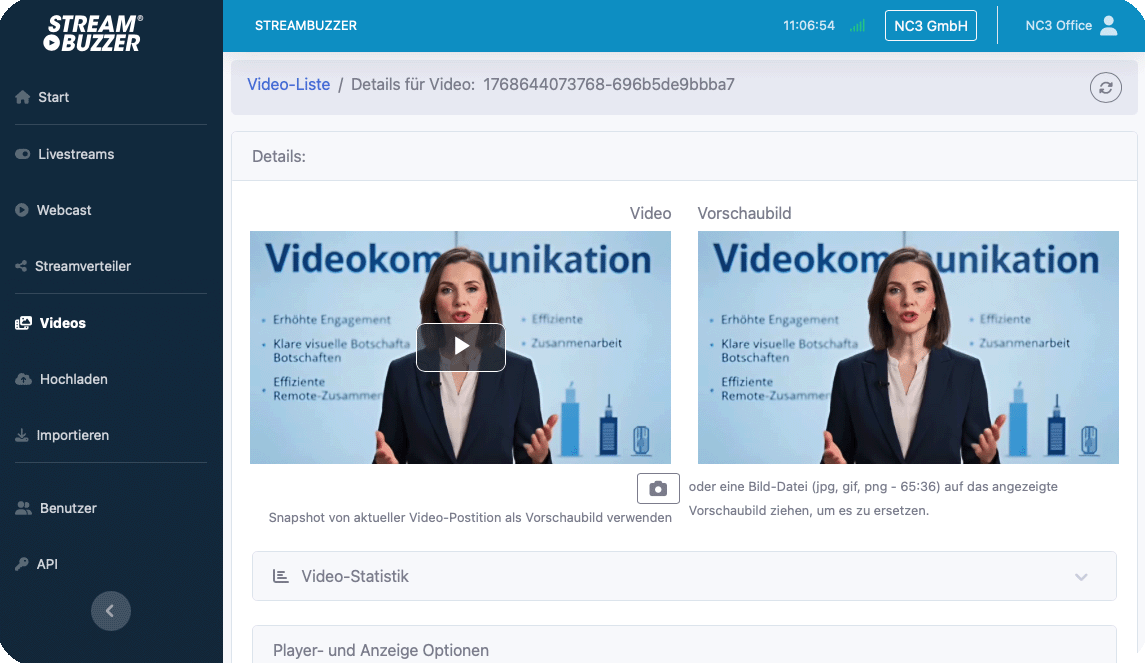The height and width of the screenshot is (663, 1145).
Task: Click the user profile icon
Action: coord(1108,26)
